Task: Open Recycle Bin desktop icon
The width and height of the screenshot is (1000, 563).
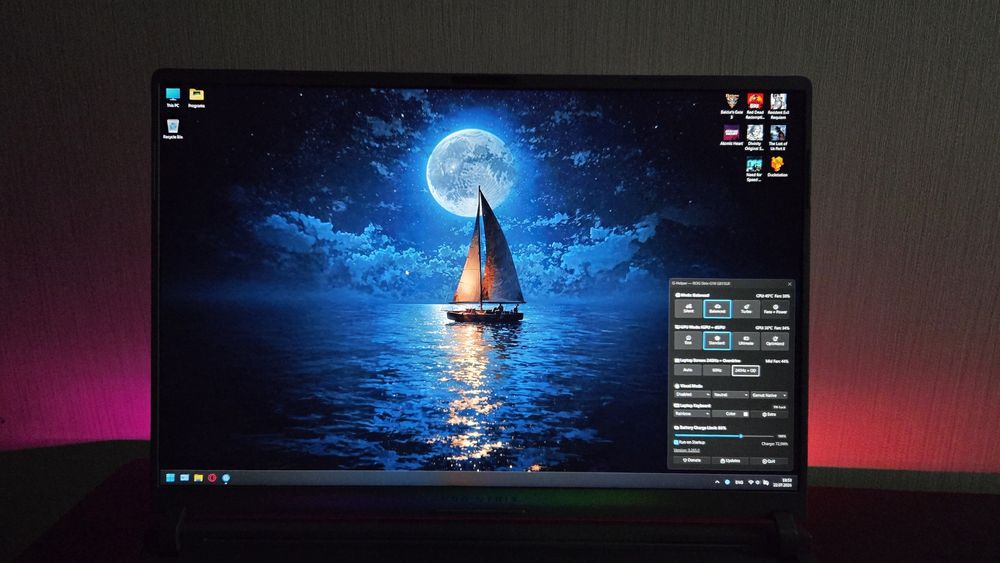Action: tap(173, 129)
